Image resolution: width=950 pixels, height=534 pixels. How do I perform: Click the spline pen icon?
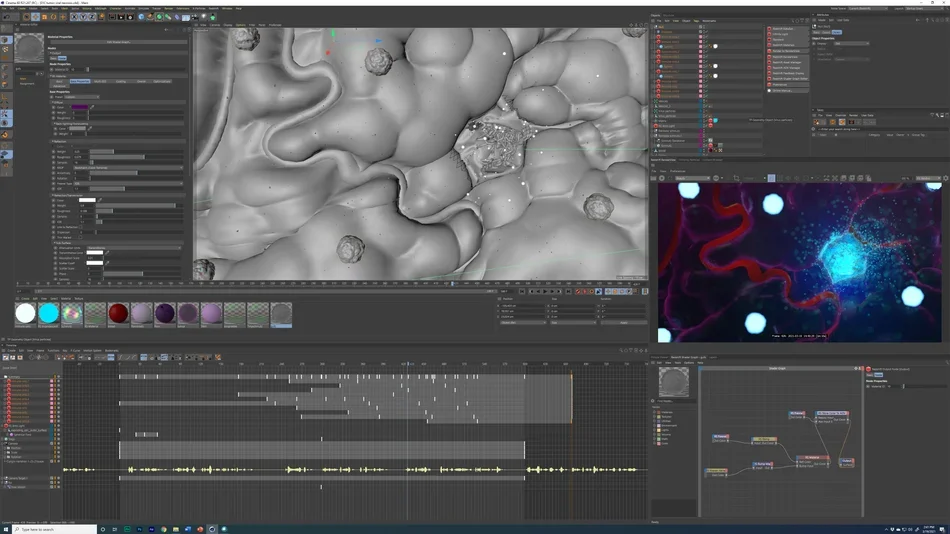tap(150, 17)
